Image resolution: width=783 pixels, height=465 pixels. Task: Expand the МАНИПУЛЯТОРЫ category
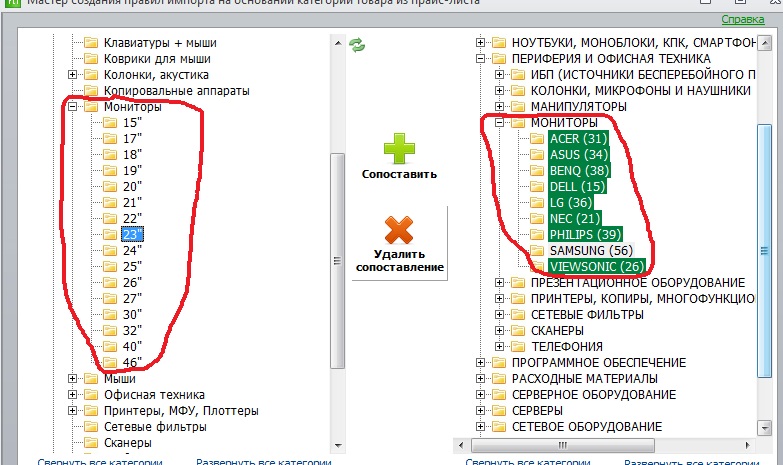tap(499, 106)
